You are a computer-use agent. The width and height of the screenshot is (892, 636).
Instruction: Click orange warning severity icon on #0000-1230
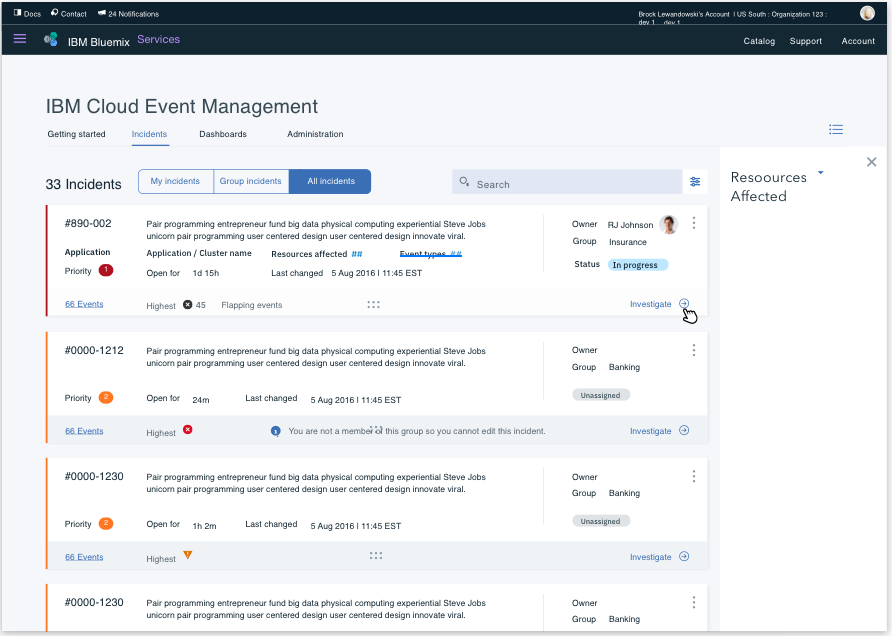[x=188, y=555]
